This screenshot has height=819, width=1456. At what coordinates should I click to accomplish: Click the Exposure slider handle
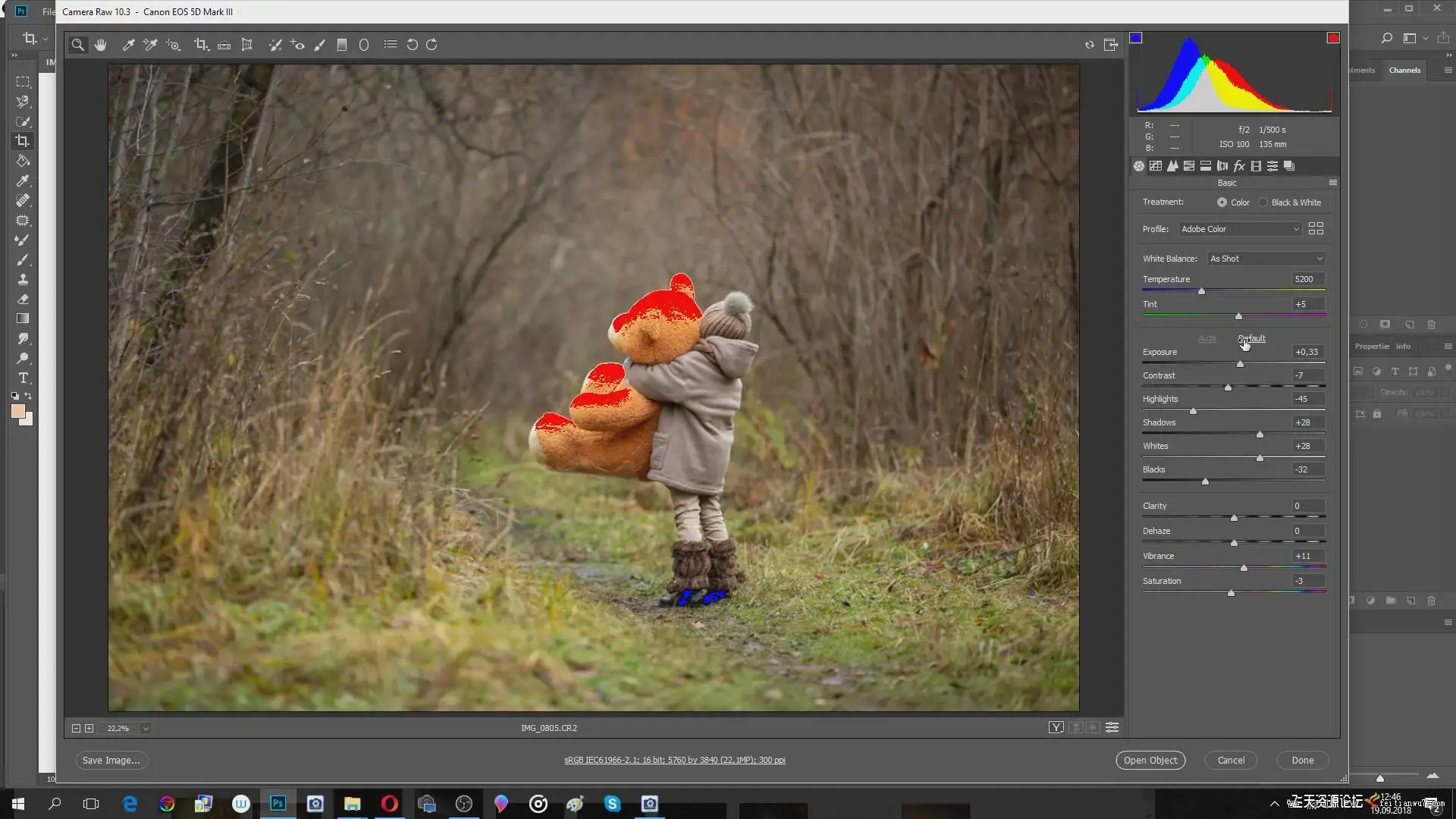point(1240,364)
